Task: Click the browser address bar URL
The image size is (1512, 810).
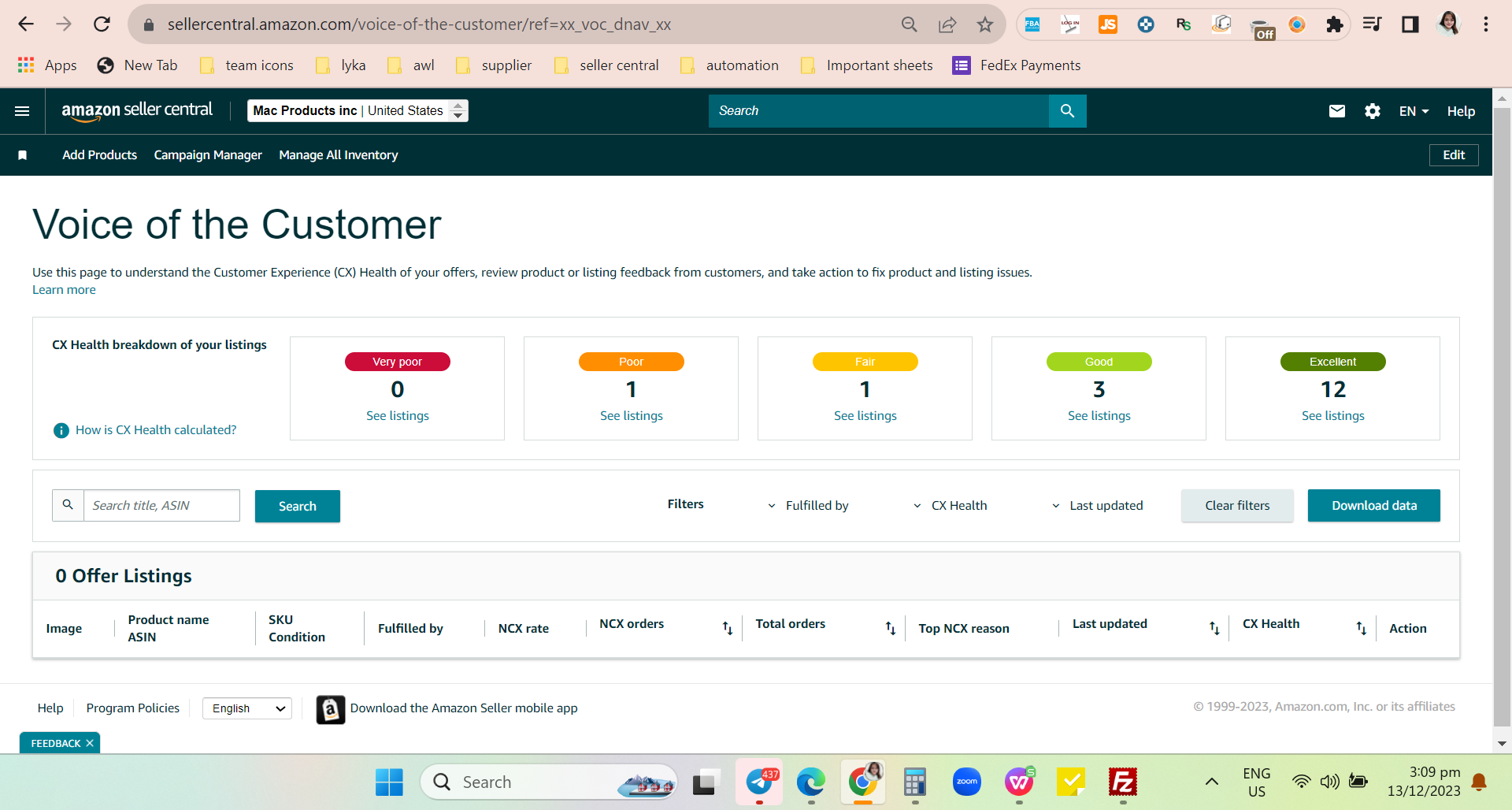Action: [x=419, y=24]
